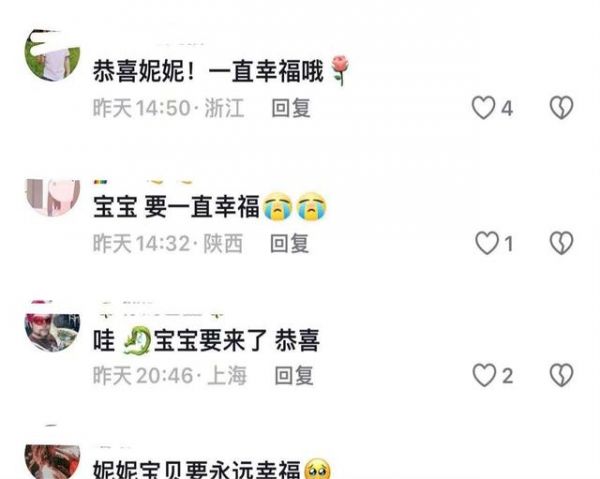Dislike the 恭喜妮妮 comment with broken heart
The image size is (600, 479).
(x=561, y=108)
